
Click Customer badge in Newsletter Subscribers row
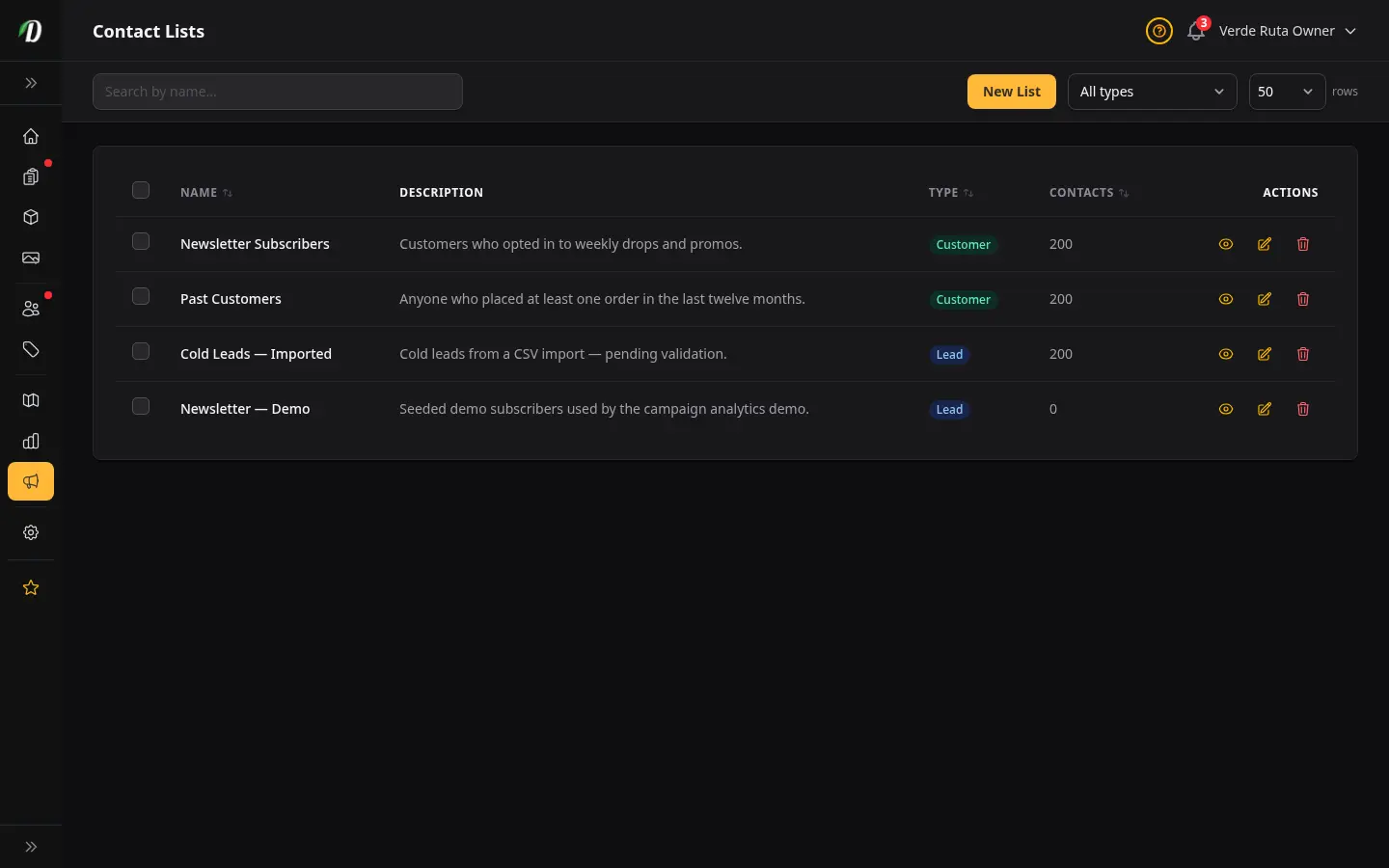(963, 245)
